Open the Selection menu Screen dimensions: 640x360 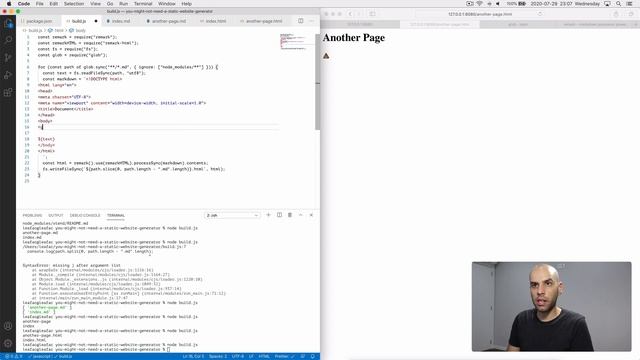click(74, 4)
